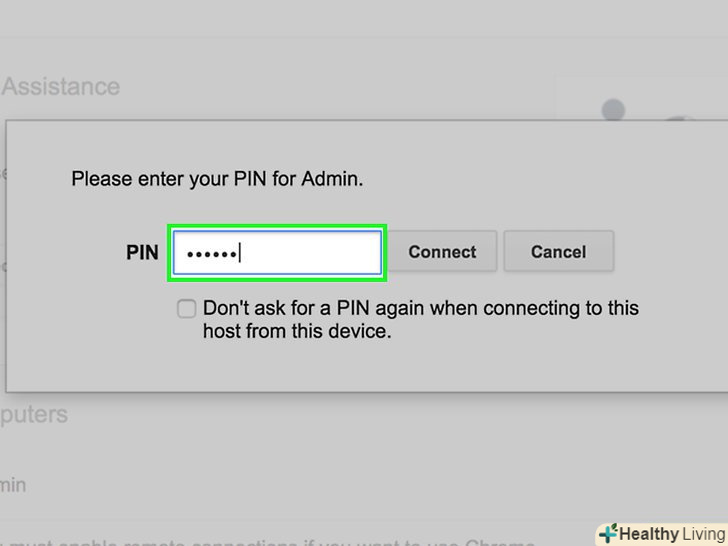The image size is (728, 546).
Task: Enable the don't ask for PIN checkbox
Action: tap(186, 309)
